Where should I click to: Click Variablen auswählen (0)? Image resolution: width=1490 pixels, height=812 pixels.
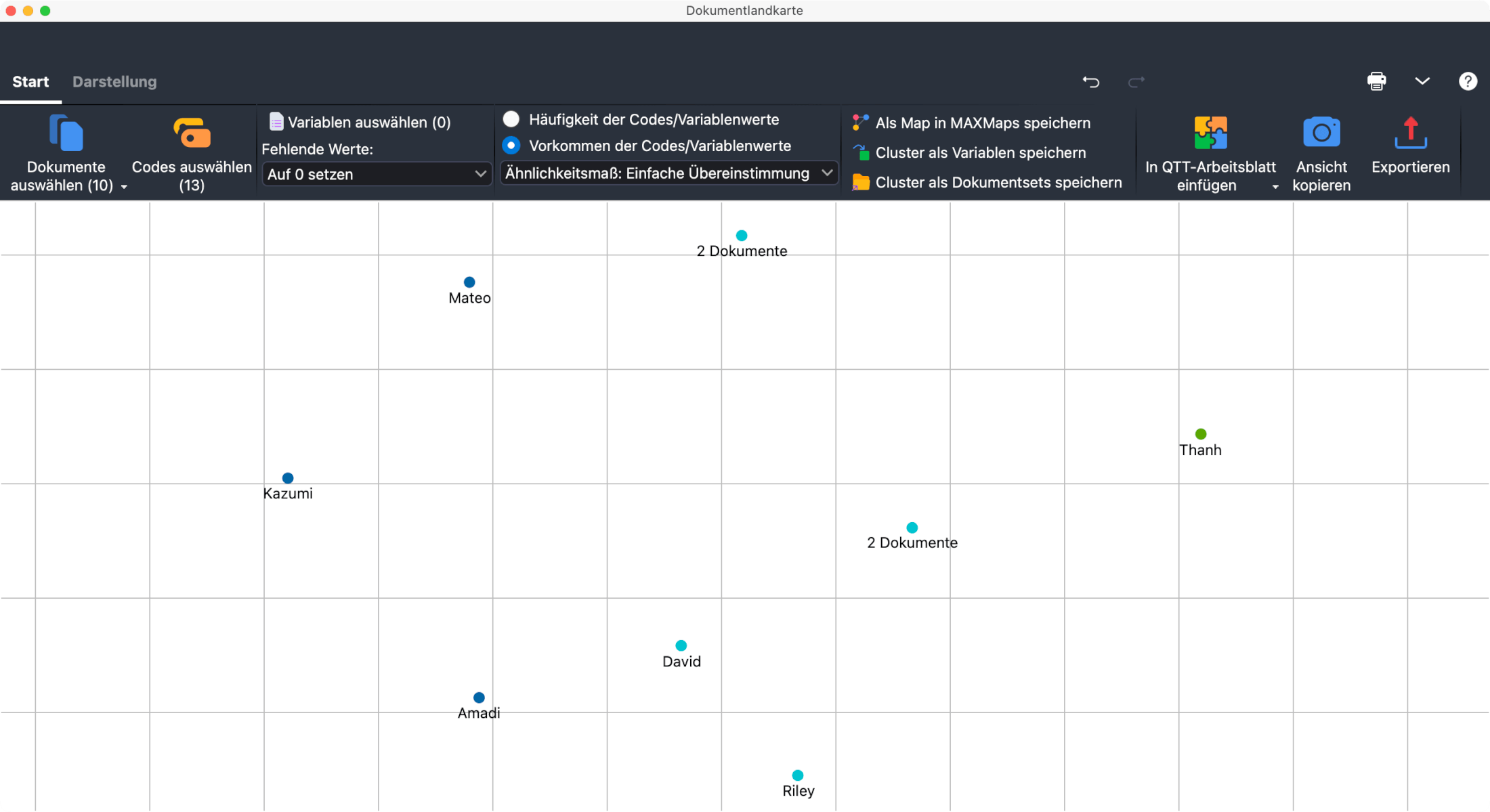click(368, 123)
